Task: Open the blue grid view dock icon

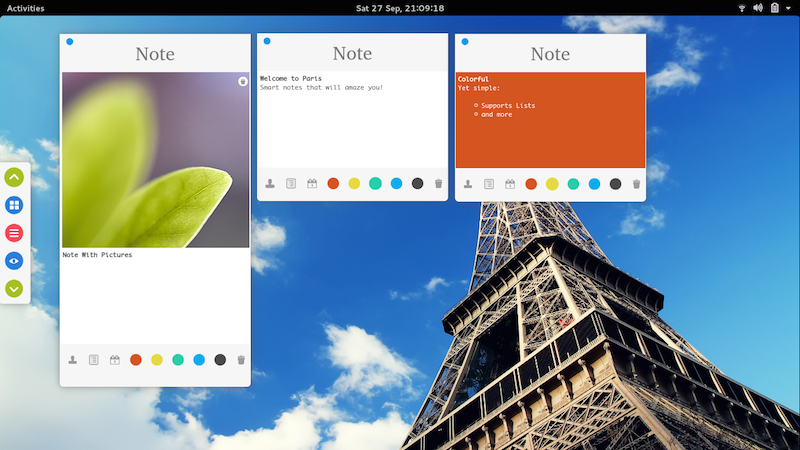Action: [x=14, y=205]
